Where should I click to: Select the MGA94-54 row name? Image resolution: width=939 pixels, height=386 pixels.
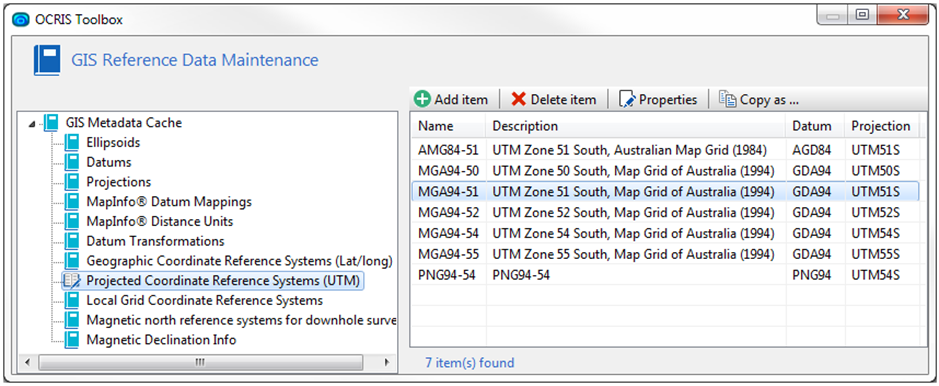[x=449, y=234]
